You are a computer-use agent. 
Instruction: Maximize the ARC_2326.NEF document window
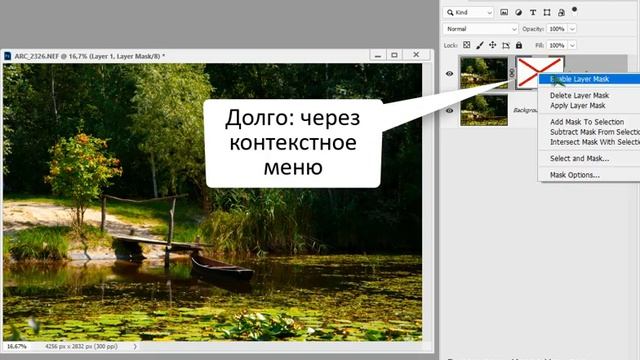click(x=394, y=55)
